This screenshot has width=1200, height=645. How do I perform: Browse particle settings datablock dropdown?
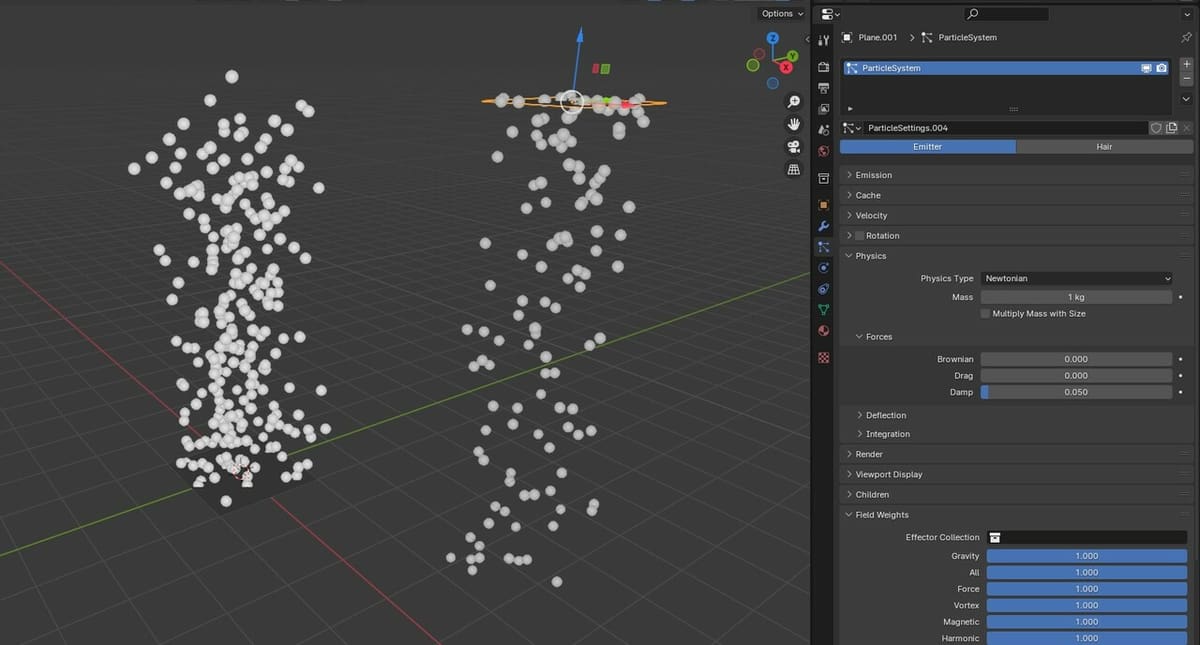[x=852, y=128]
